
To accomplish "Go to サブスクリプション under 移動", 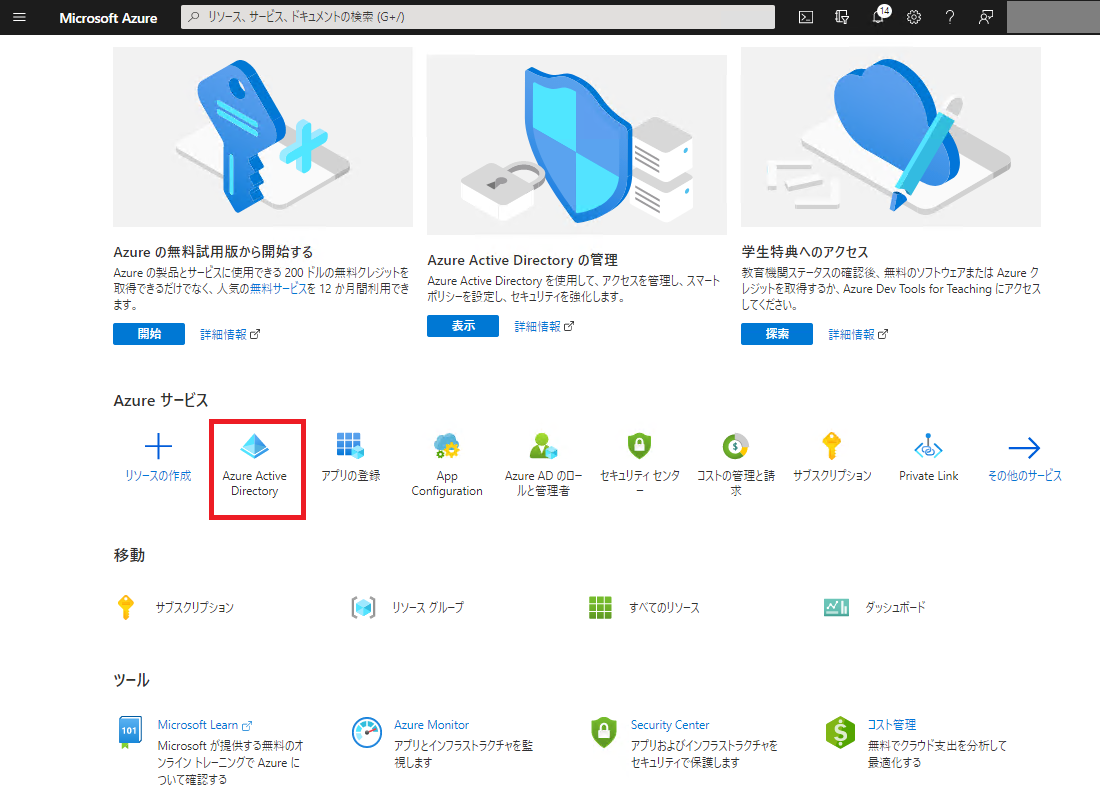I will tap(195, 607).
